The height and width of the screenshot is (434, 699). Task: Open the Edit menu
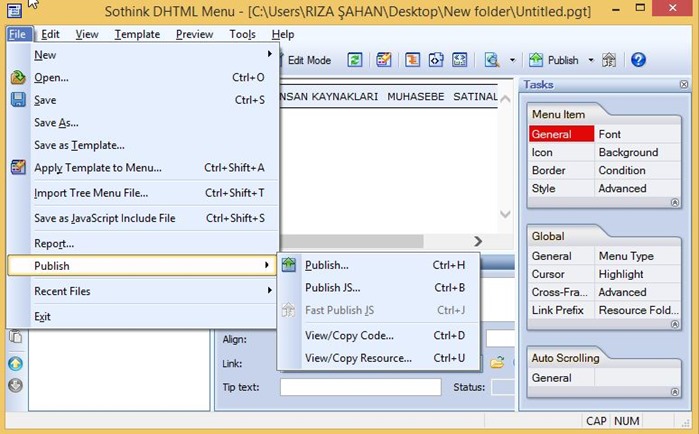[x=50, y=34]
